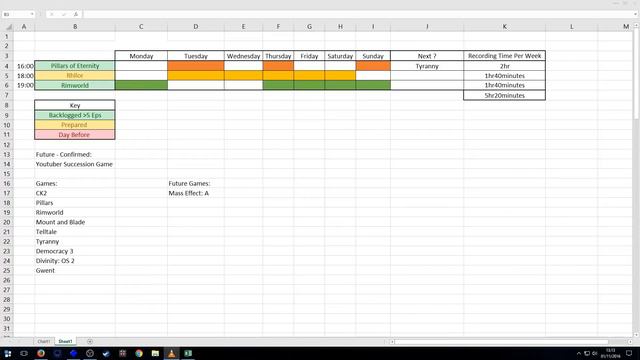Click the green Monday cell in row 6
The width and height of the screenshot is (640, 360).
pos(141,85)
